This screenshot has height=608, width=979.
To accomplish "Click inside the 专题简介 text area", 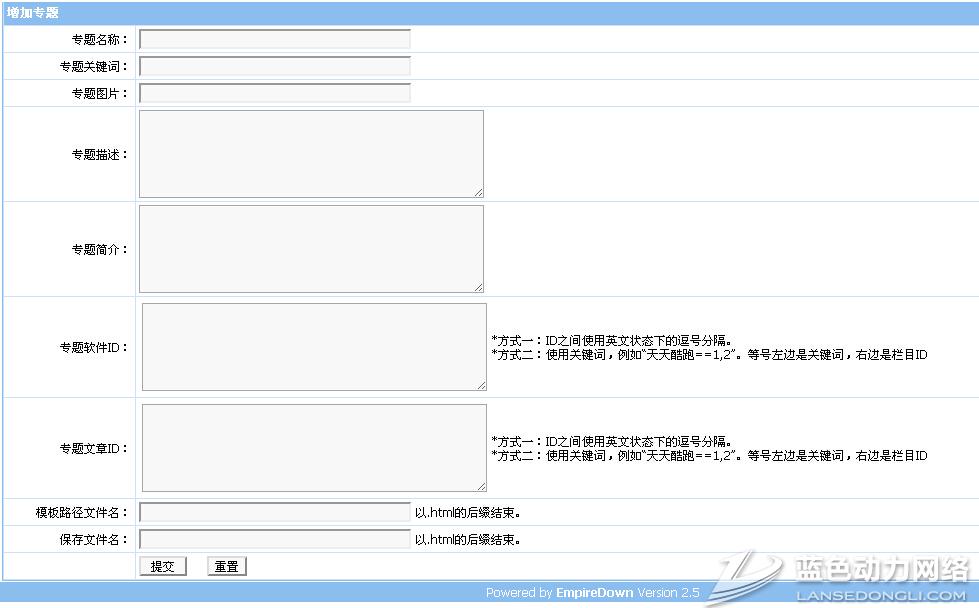I will [310, 249].
